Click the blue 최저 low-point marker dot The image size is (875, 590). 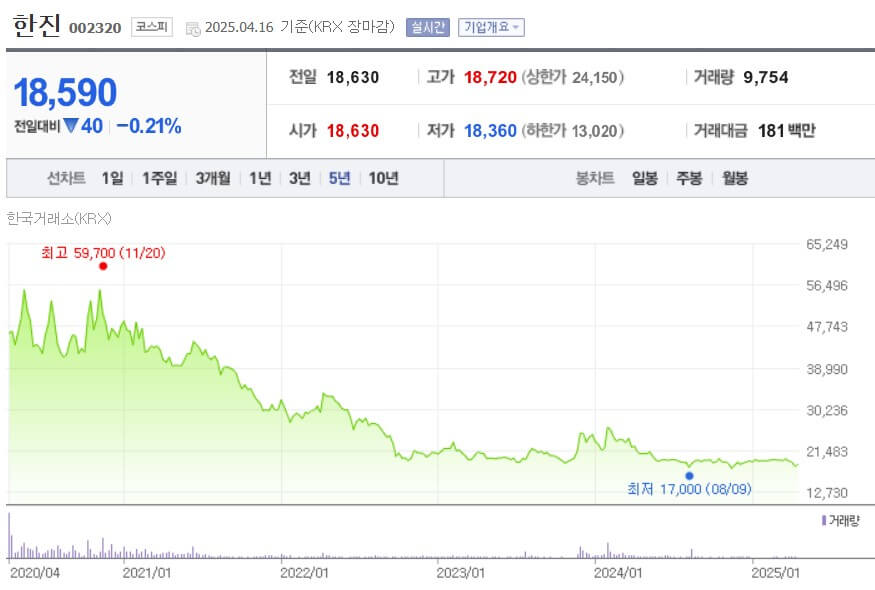(x=688, y=474)
